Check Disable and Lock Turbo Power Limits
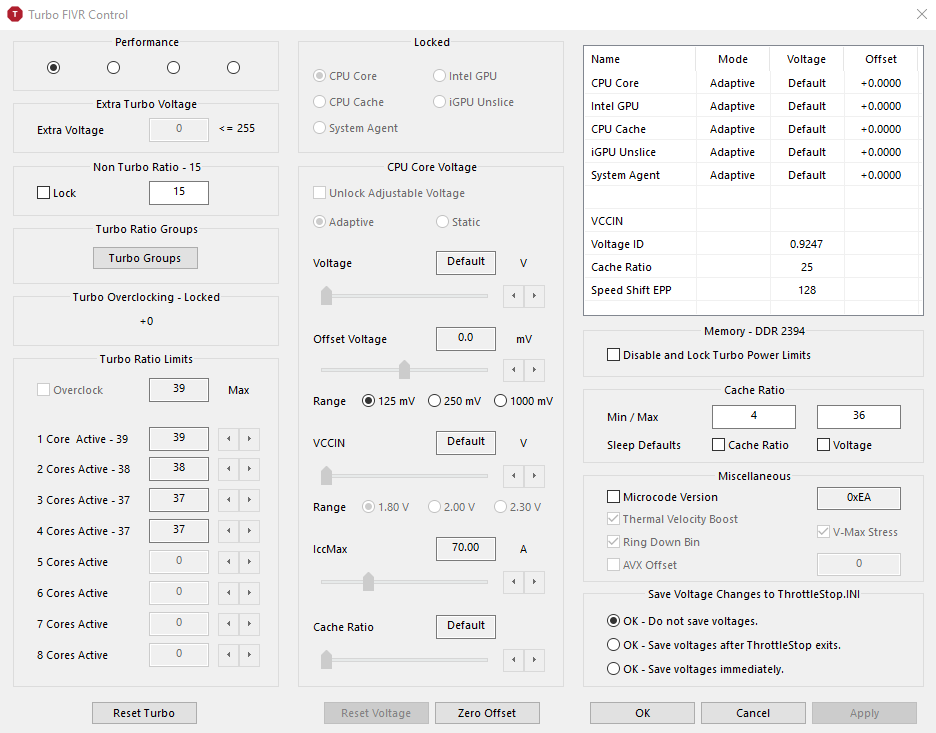Image resolution: width=936 pixels, height=733 pixels. point(613,355)
